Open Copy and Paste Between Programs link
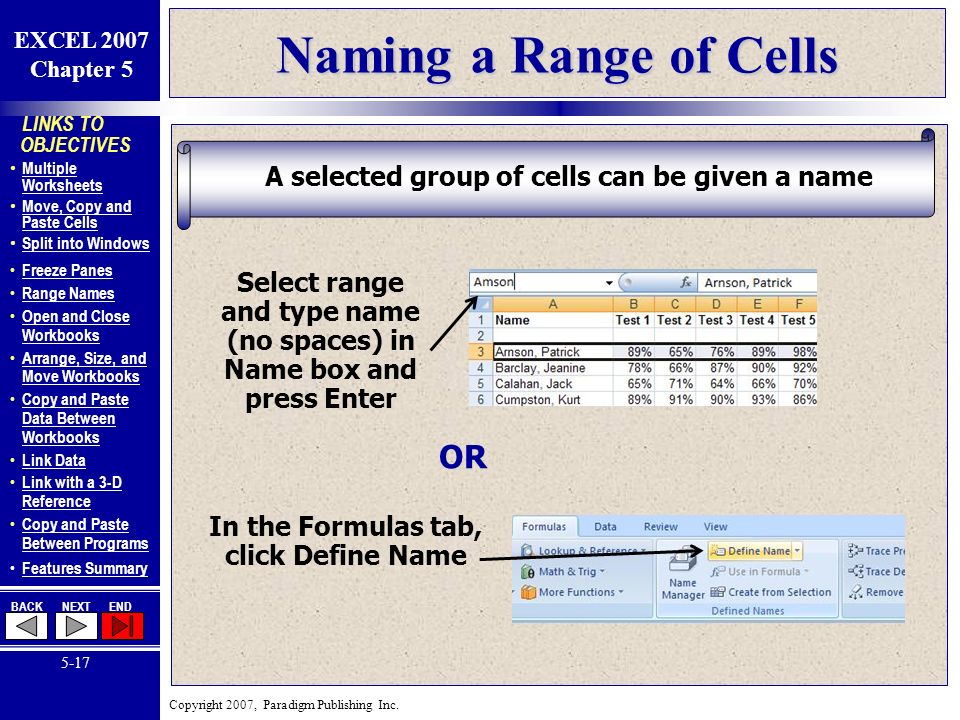 coord(85,534)
